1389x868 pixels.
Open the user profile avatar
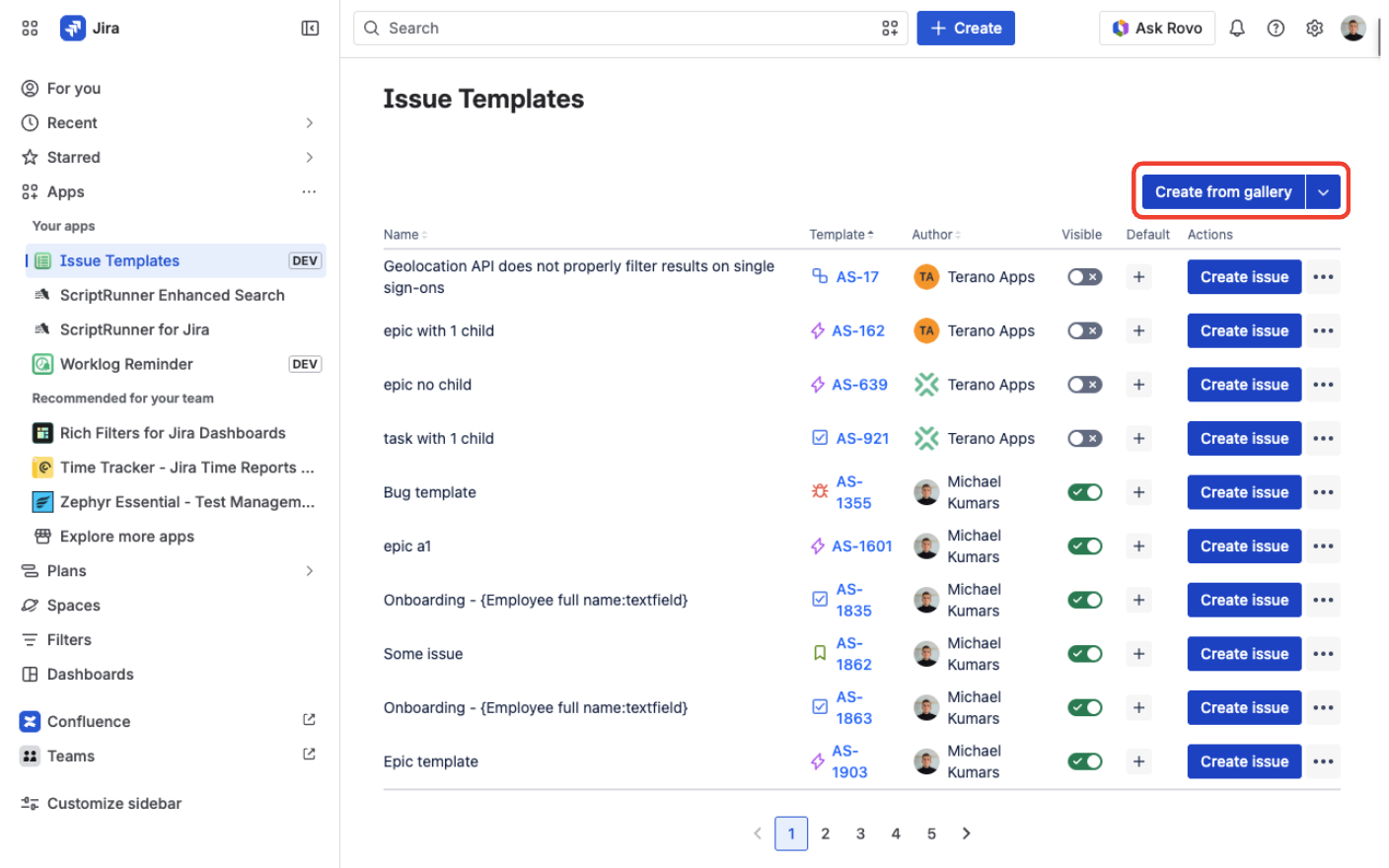click(x=1352, y=29)
